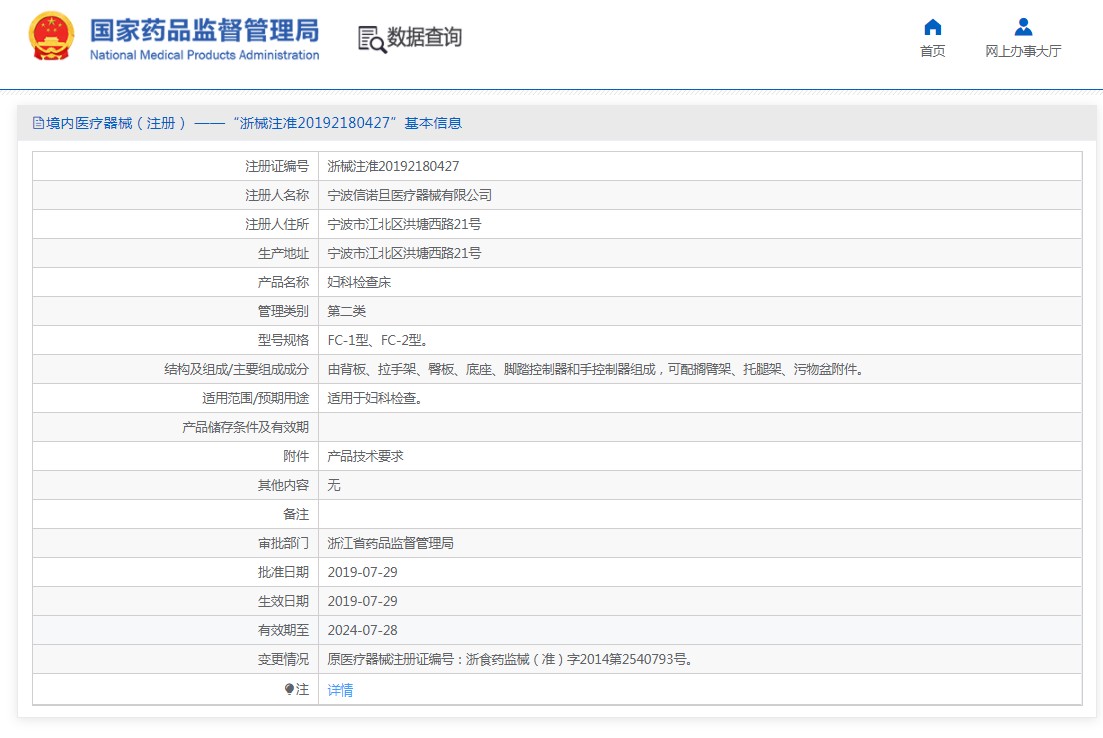
Task: Click the 其他内容 label
Action: point(283,485)
